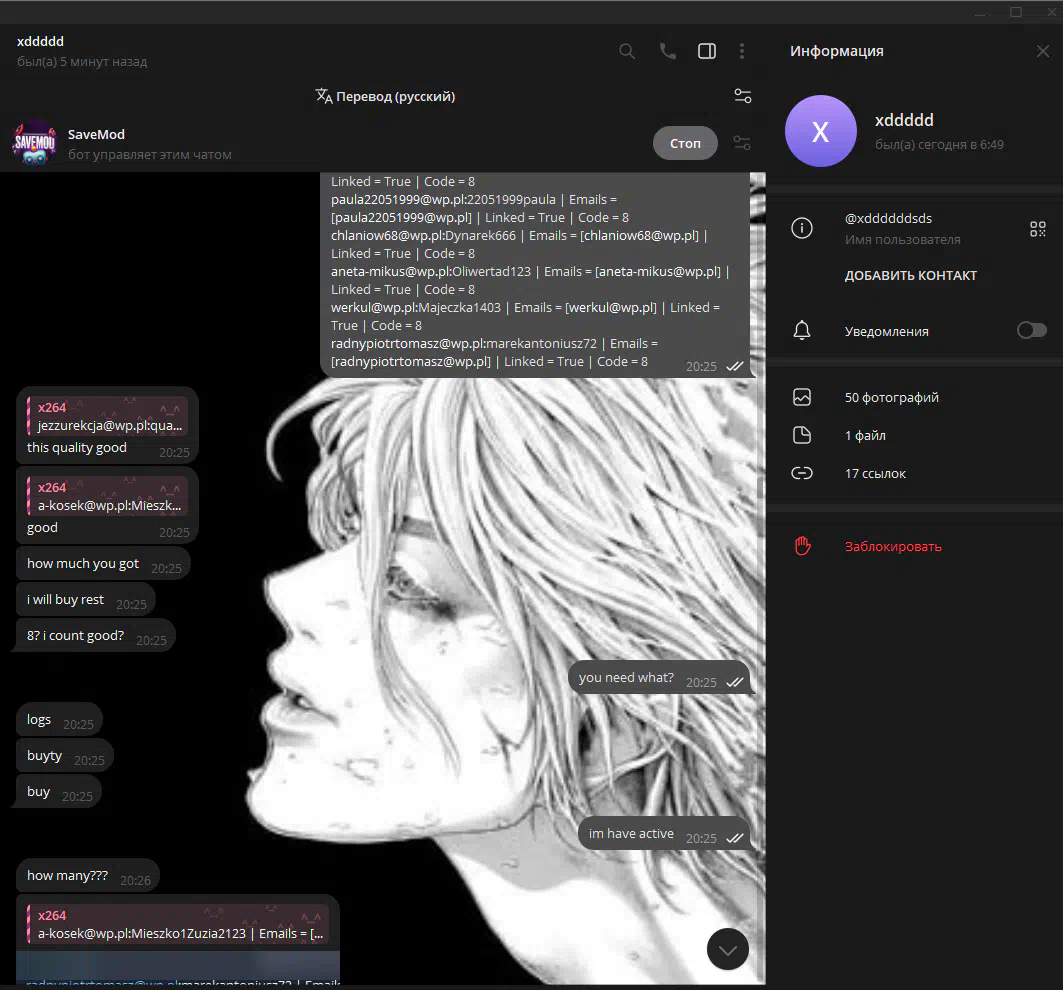Show the QR code icon for username
This screenshot has height=990, width=1063.
click(x=1037, y=229)
